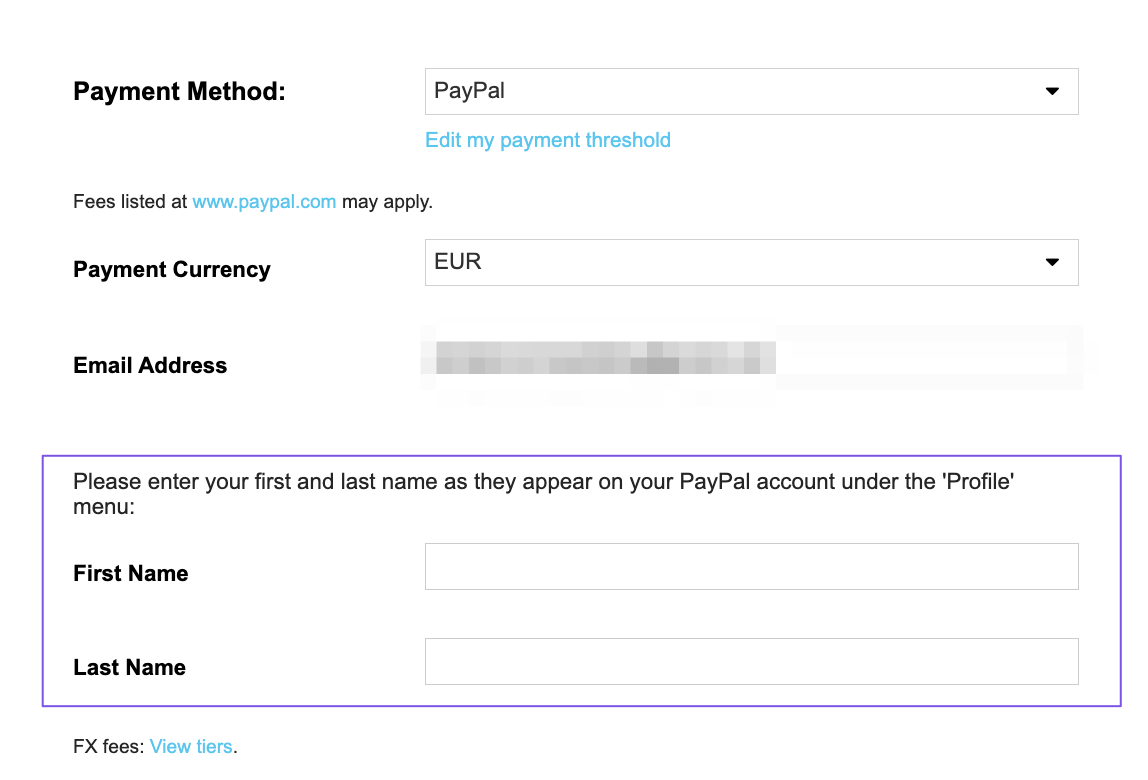The image size is (1148, 780).
Task: Follow the www.paypal.com link
Action: pos(264,202)
